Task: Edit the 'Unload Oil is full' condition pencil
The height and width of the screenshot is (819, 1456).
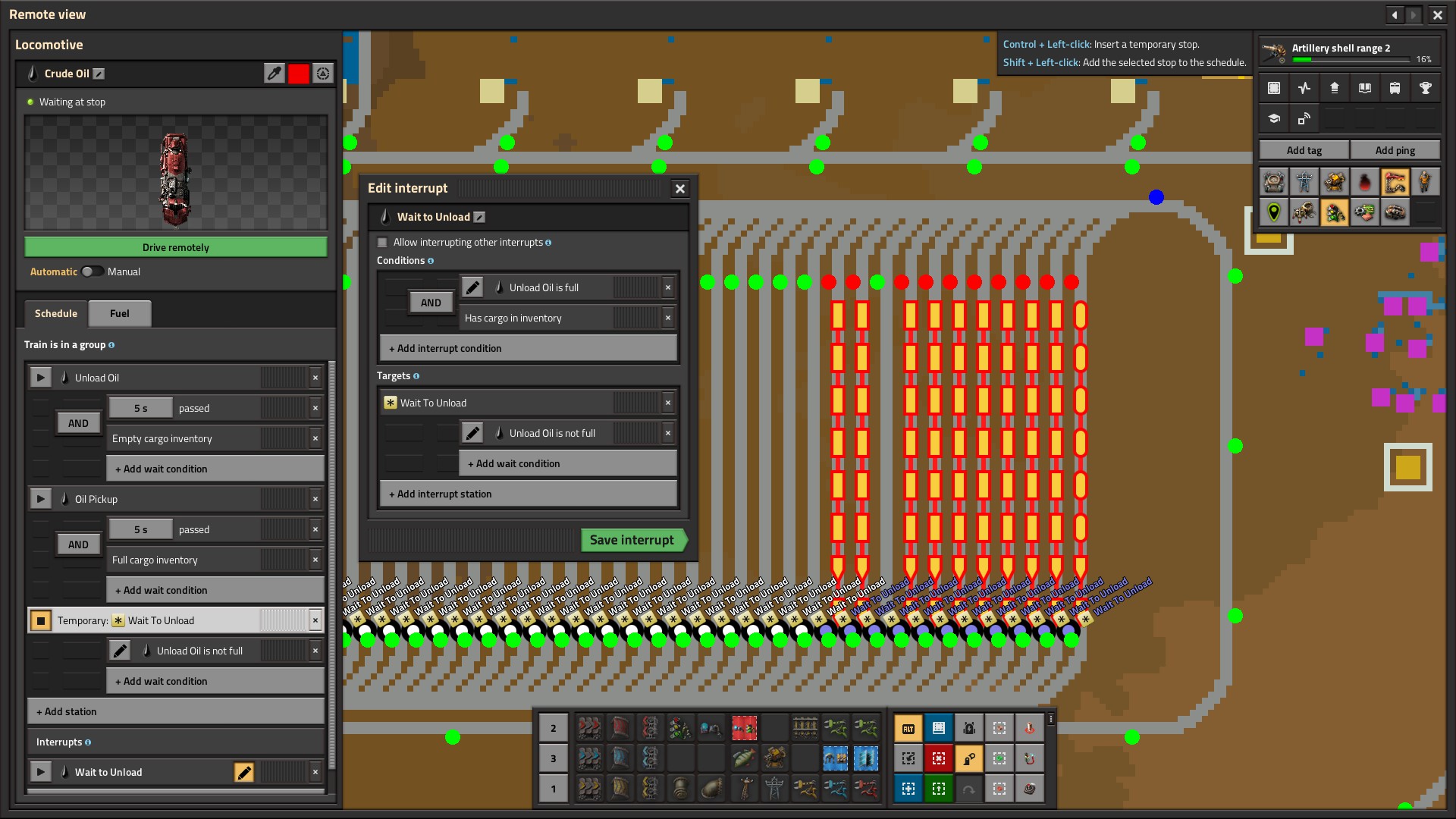Action: [x=472, y=287]
